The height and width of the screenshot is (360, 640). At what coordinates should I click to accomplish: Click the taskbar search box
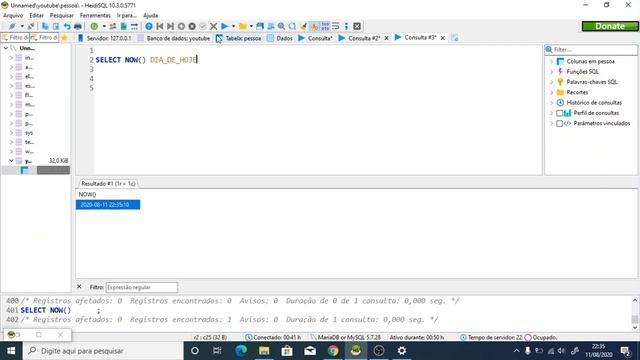click(103, 351)
